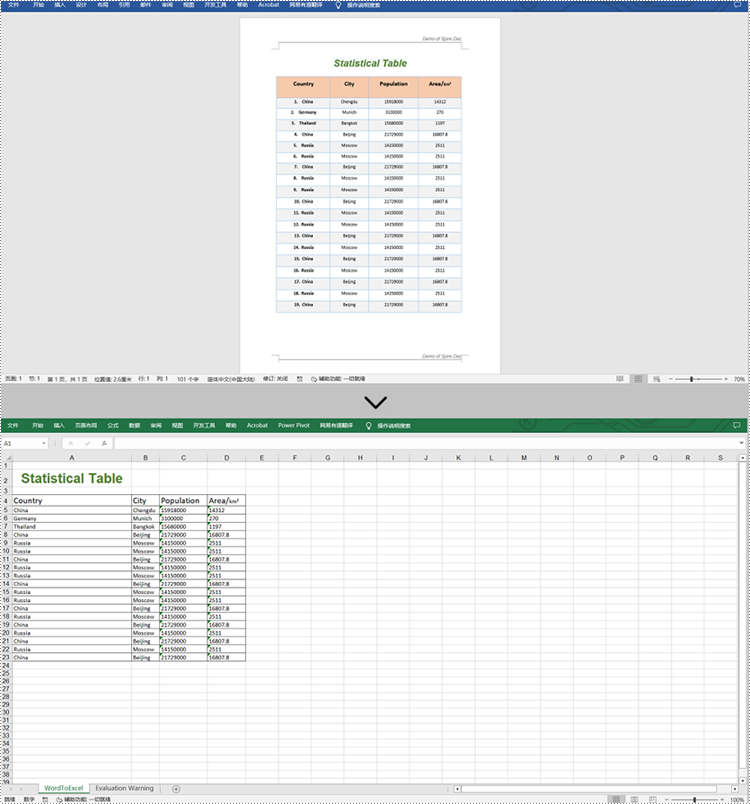The height and width of the screenshot is (804, 750).
Task: Click the insert function fx icon
Action: (x=104, y=443)
